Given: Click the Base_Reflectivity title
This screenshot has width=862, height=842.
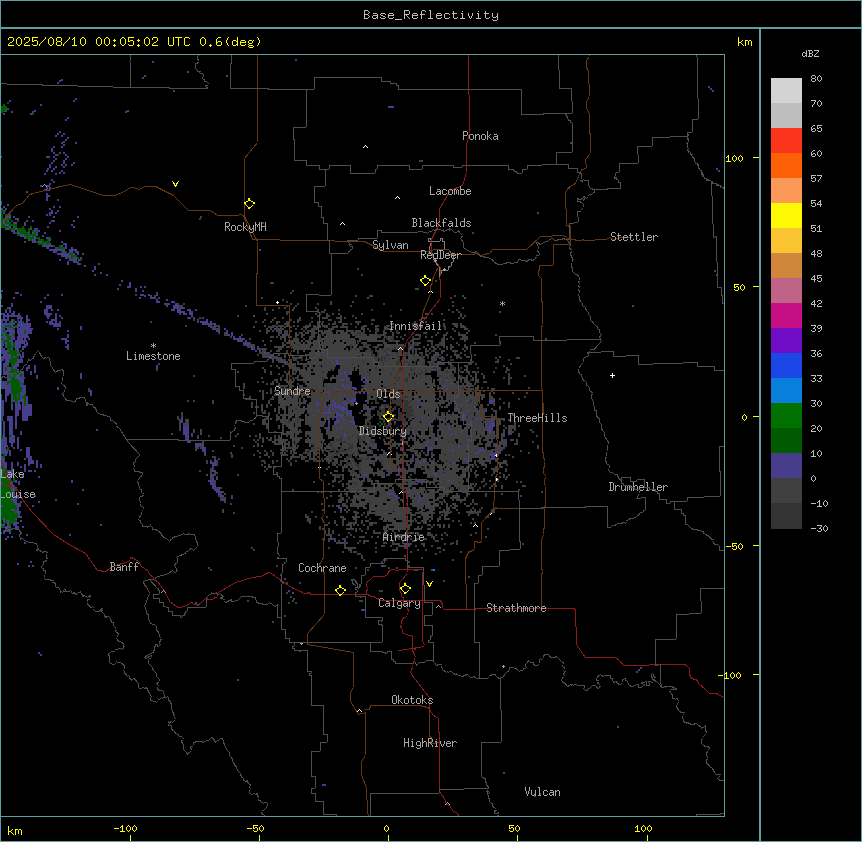Looking at the screenshot, I should [x=431, y=15].
